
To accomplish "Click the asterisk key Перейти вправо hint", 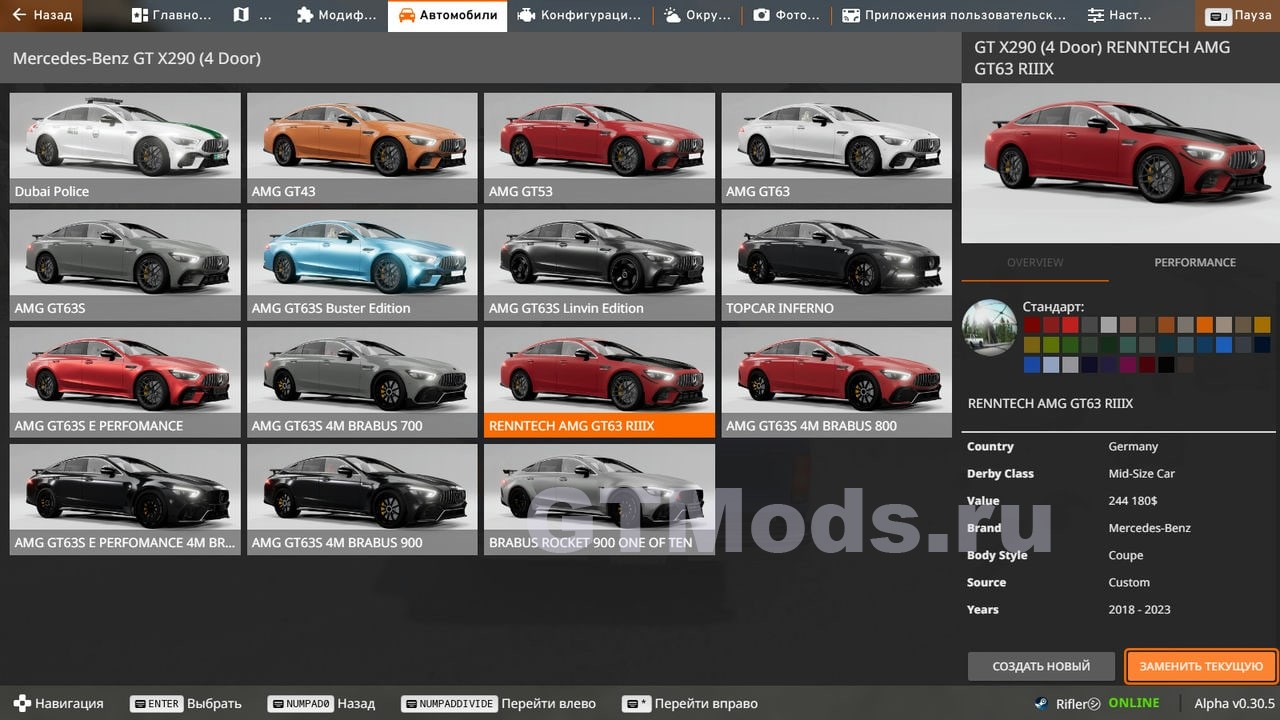I will point(690,703).
